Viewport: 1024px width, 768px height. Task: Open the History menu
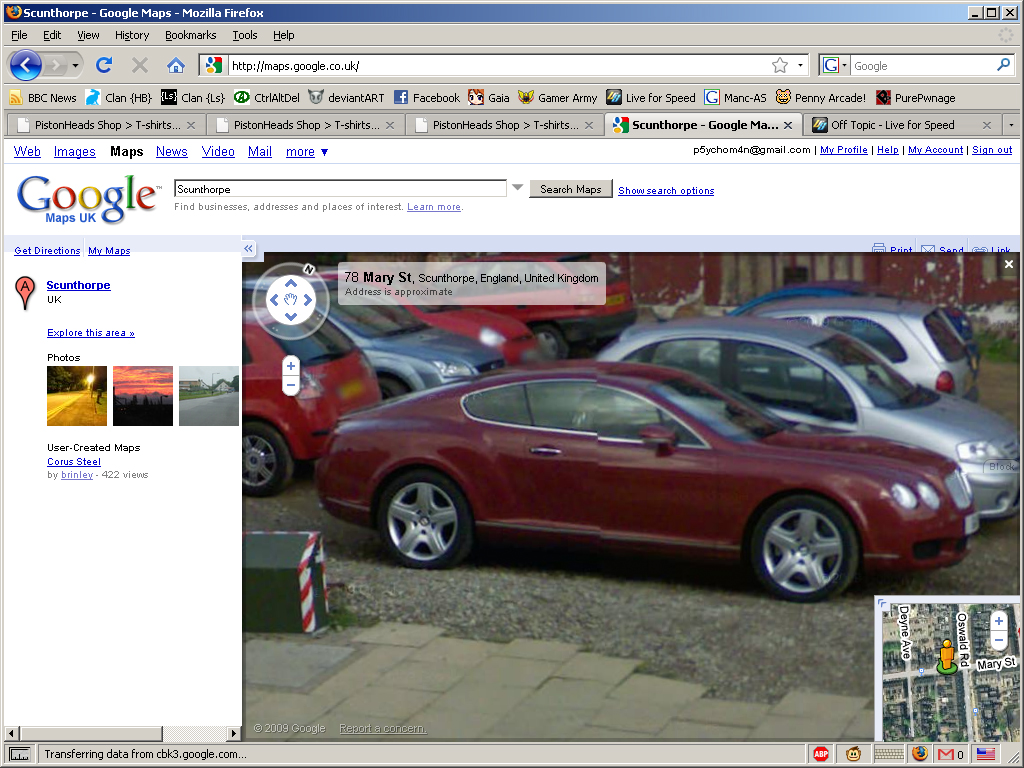coord(132,35)
